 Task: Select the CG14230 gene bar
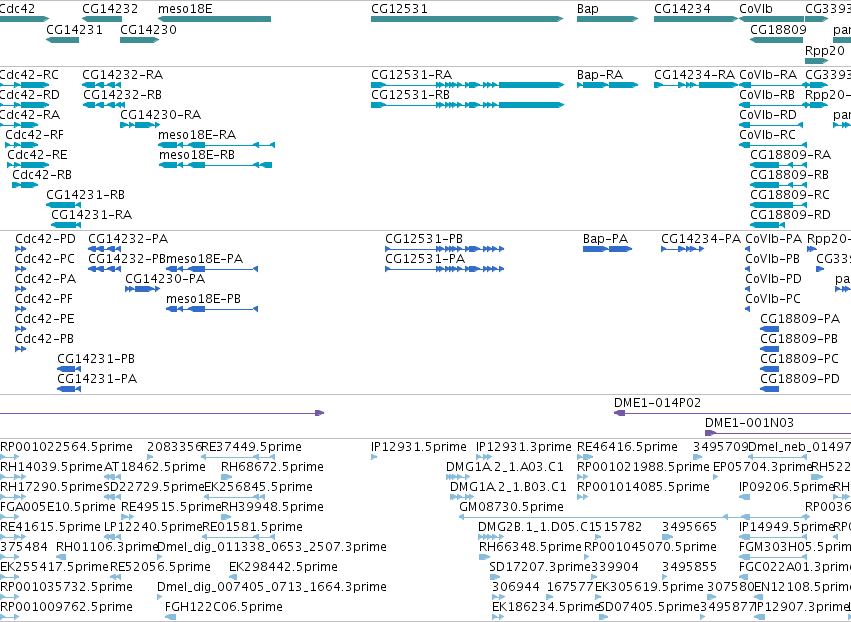click(139, 40)
